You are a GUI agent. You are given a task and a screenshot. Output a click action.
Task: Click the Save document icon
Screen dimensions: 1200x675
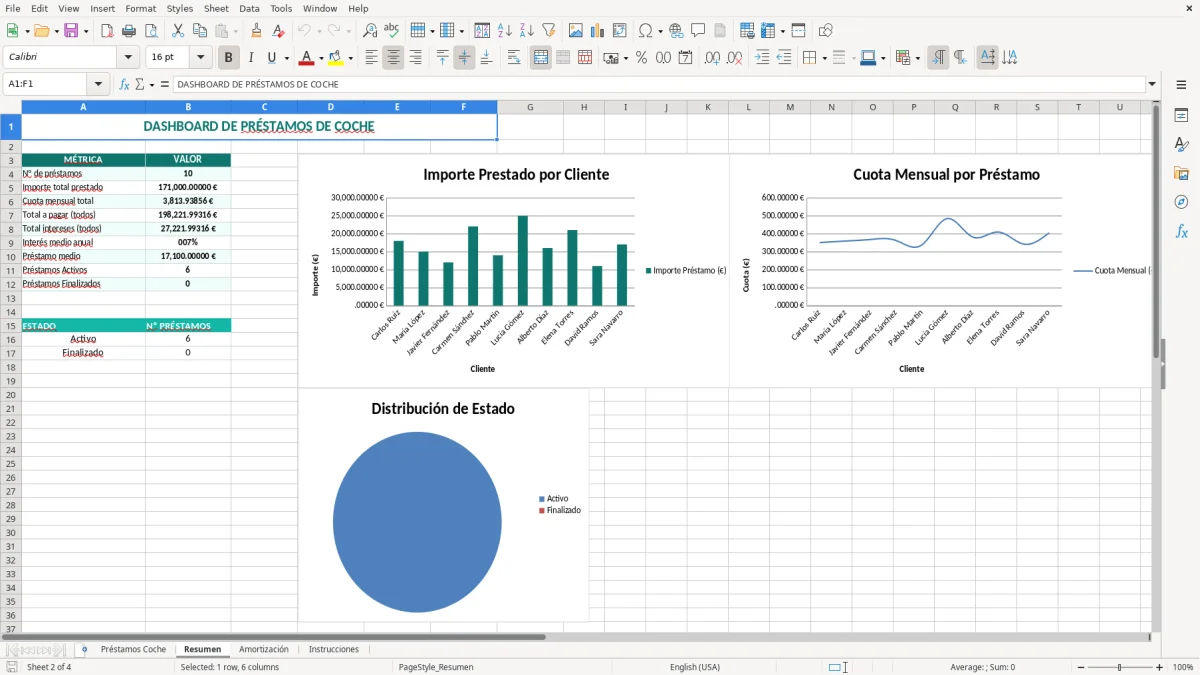click(71, 31)
